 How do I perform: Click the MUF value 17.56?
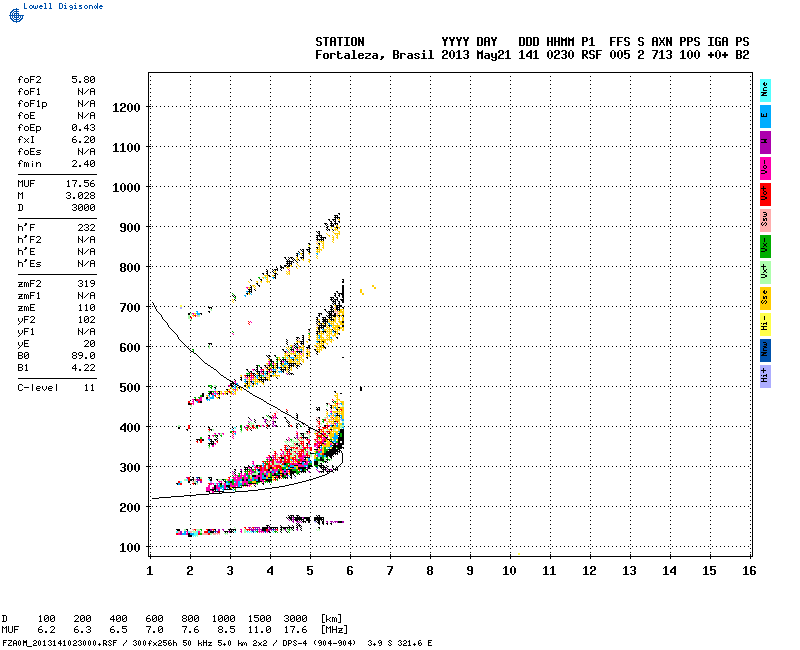[x=81, y=184]
